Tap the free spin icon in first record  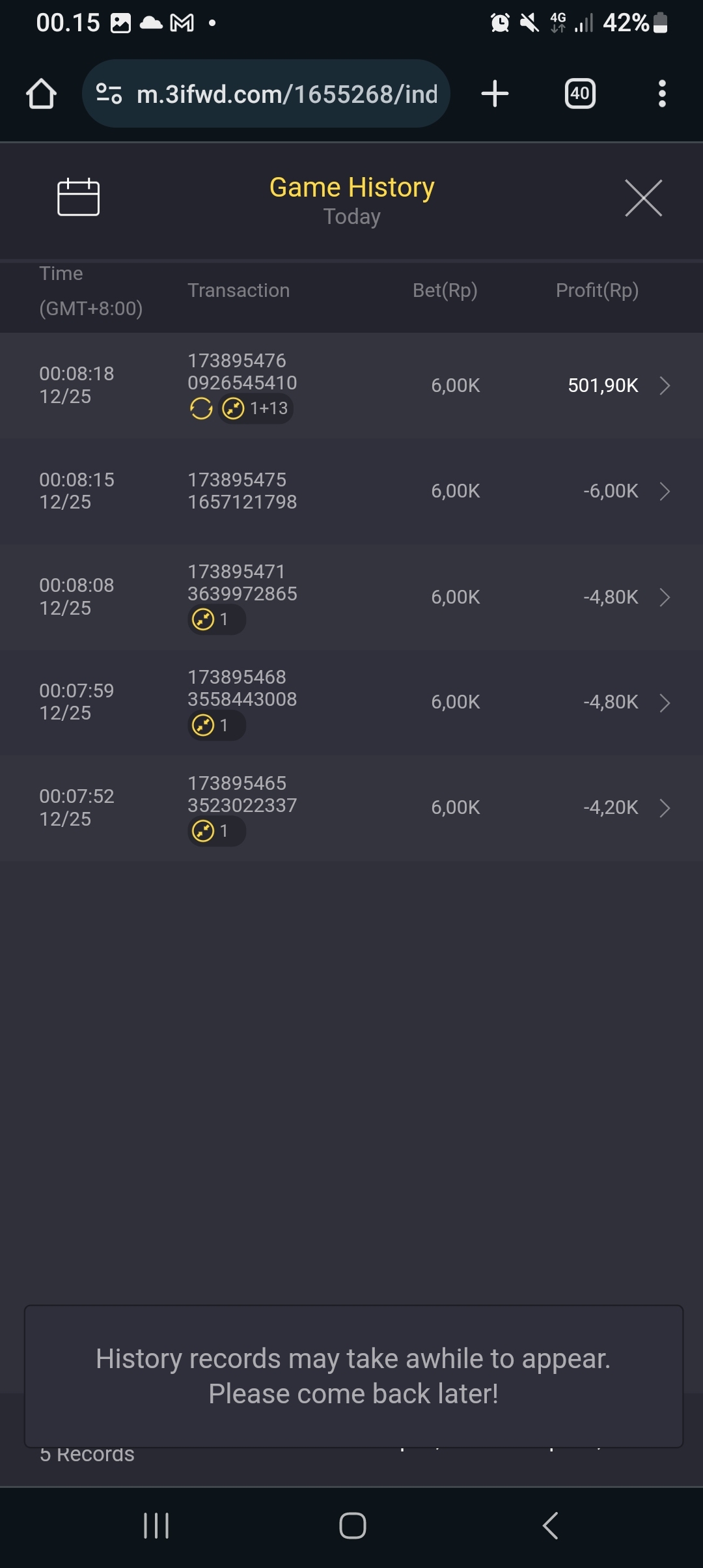pos(201,409)
